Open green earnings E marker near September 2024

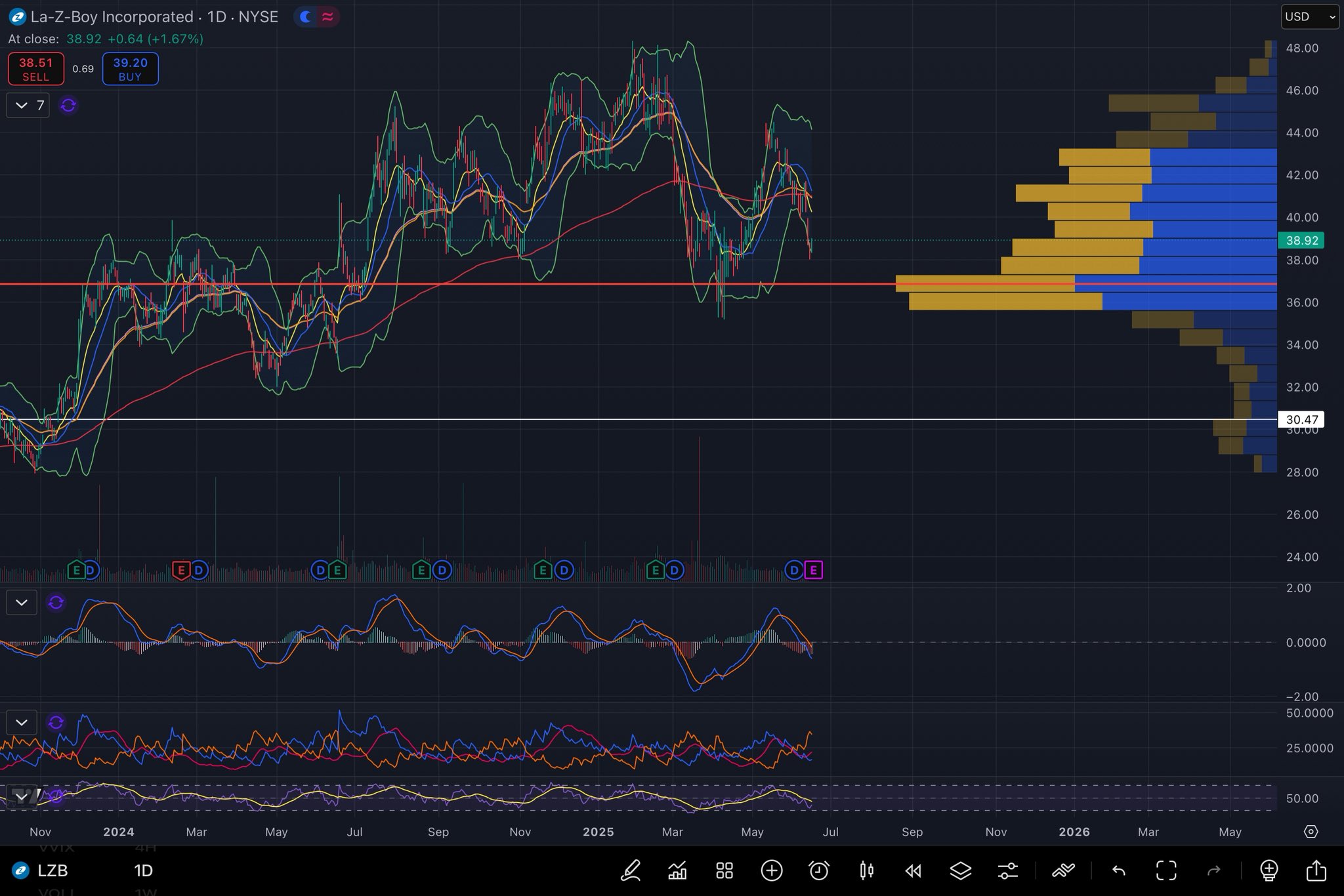click(421, 570)
